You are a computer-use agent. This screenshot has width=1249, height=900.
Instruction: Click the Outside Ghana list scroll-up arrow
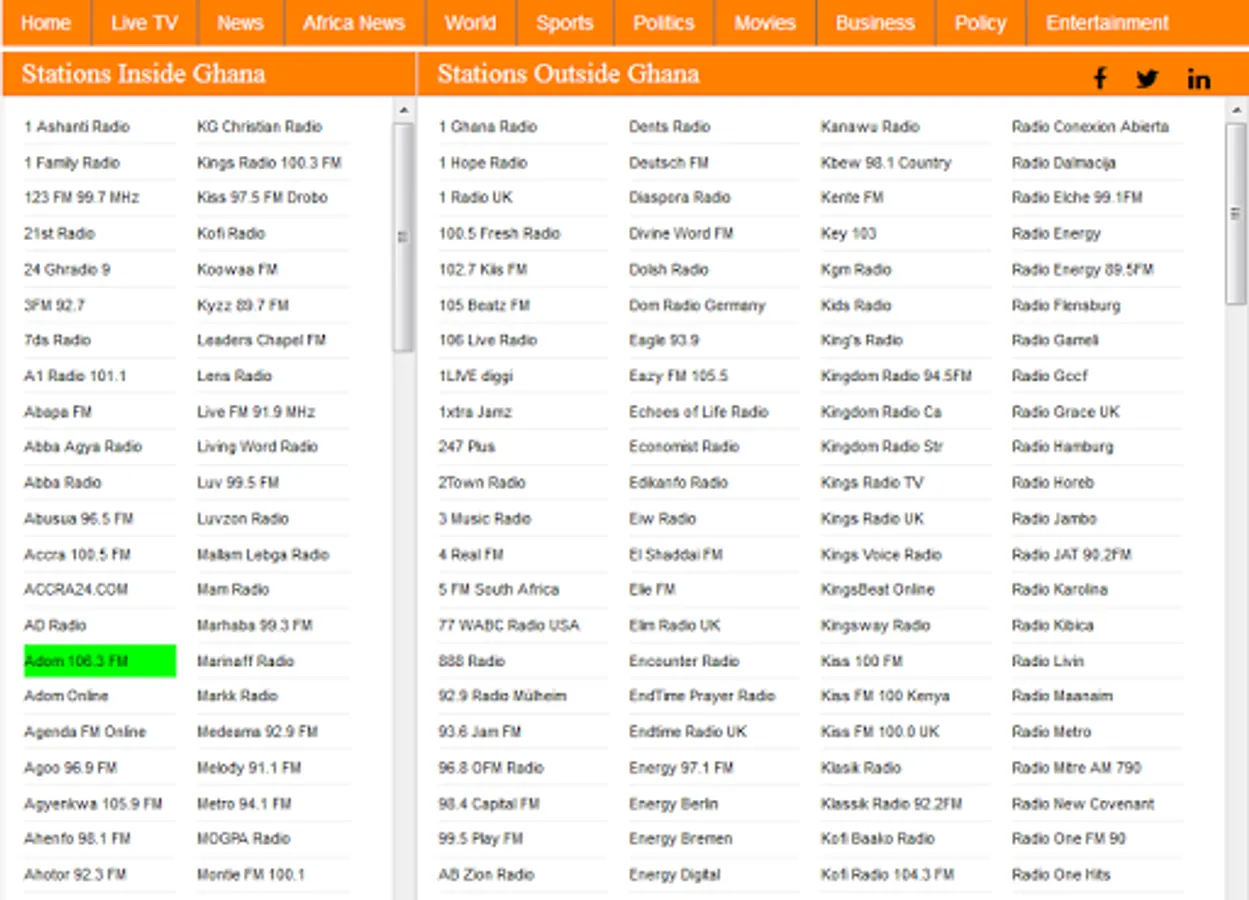pos(1237,110)
